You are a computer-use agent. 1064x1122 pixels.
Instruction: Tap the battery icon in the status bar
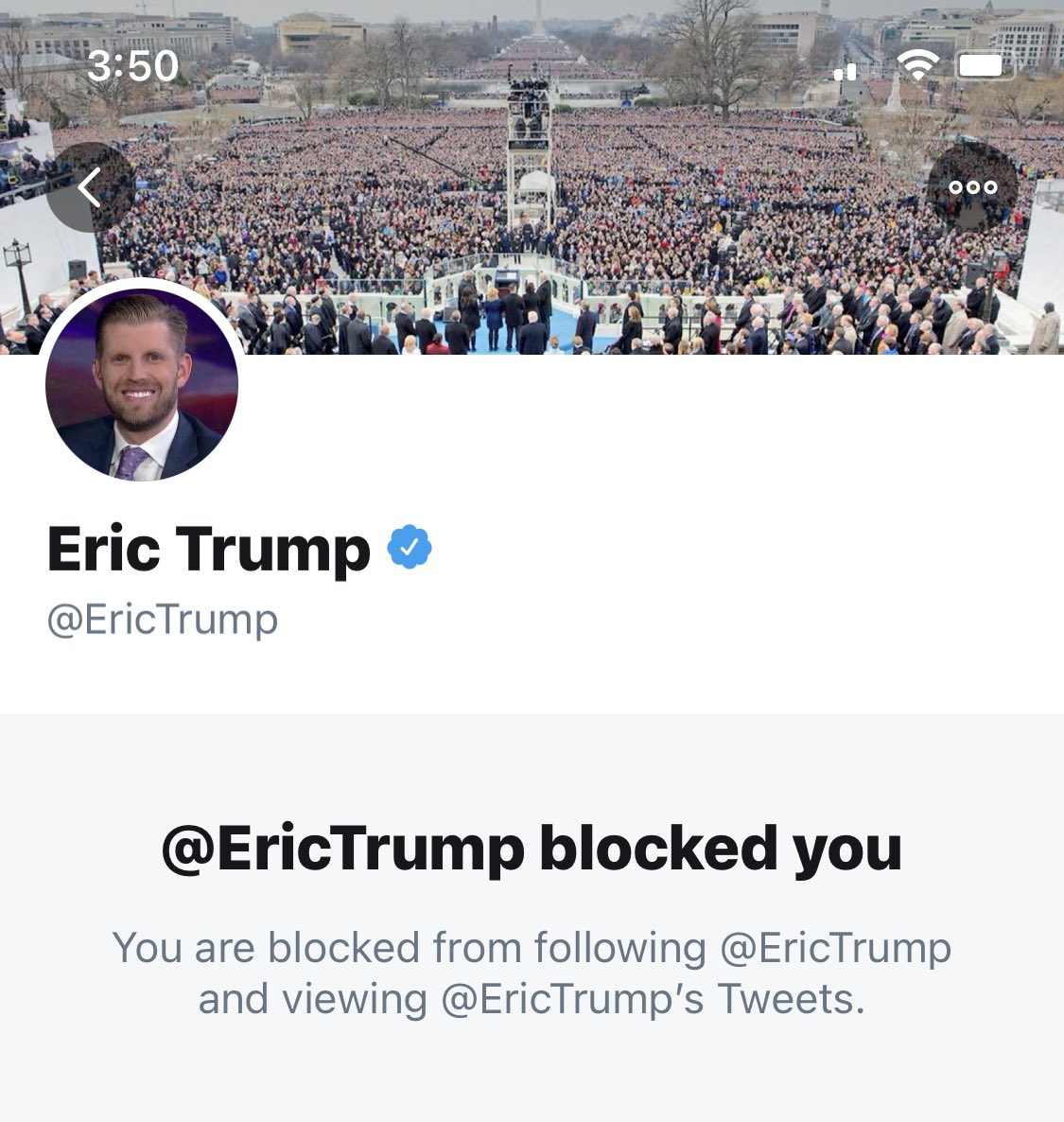pos(986,66)
